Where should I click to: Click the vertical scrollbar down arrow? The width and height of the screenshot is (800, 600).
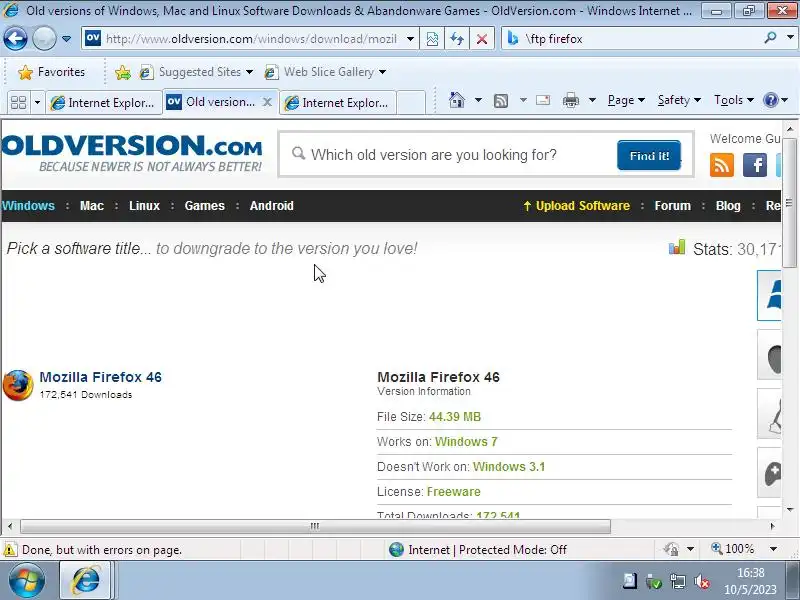coord(790,509)
